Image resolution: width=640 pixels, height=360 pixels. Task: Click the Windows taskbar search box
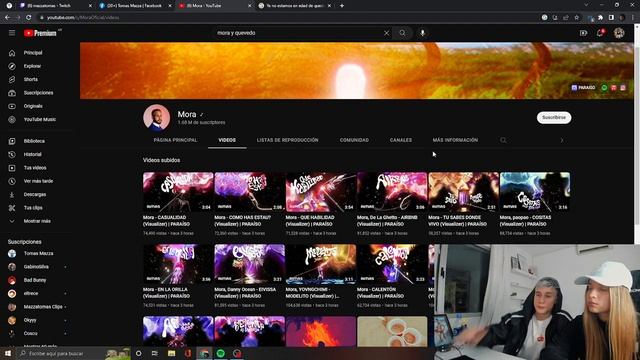point(73,353)
